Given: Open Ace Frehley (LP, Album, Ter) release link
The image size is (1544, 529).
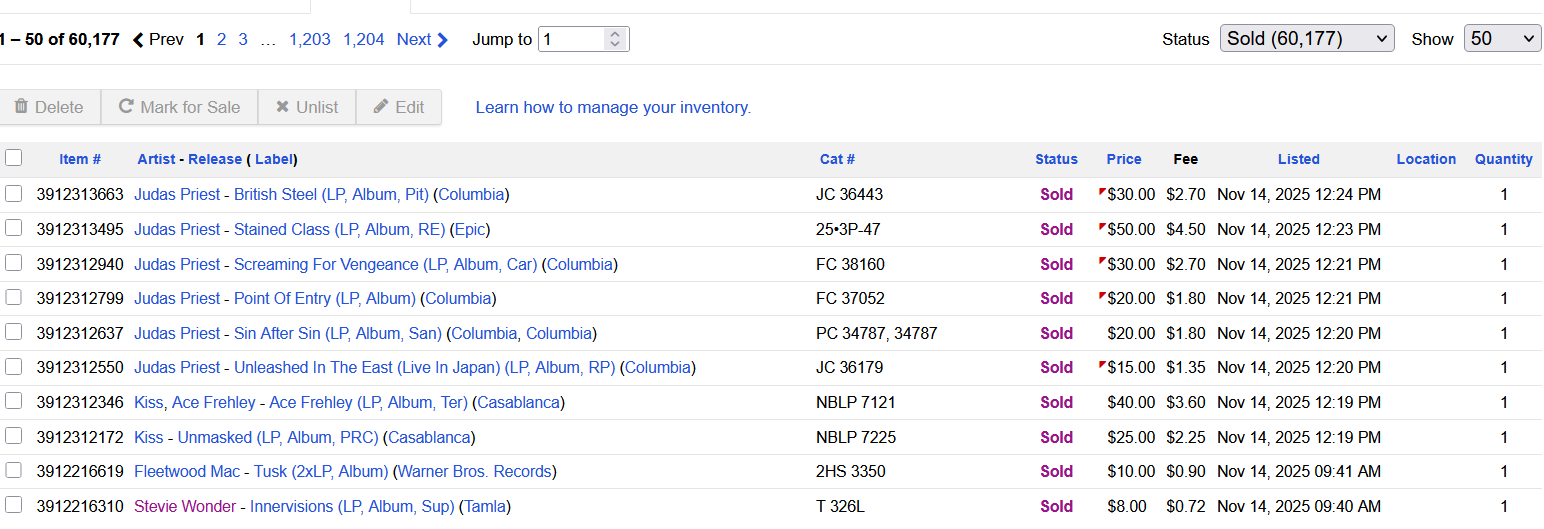Looking at the screenshot, I should [368, 402].
